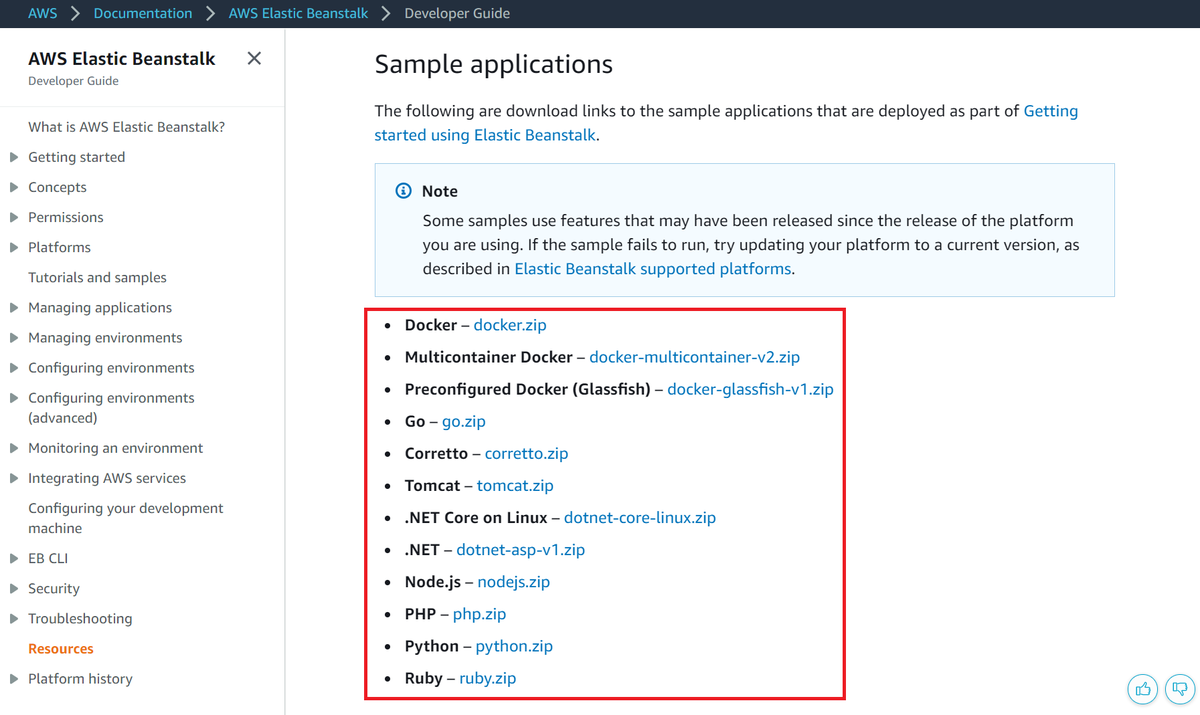Open the Platforms sidebar label

(59, 247)
